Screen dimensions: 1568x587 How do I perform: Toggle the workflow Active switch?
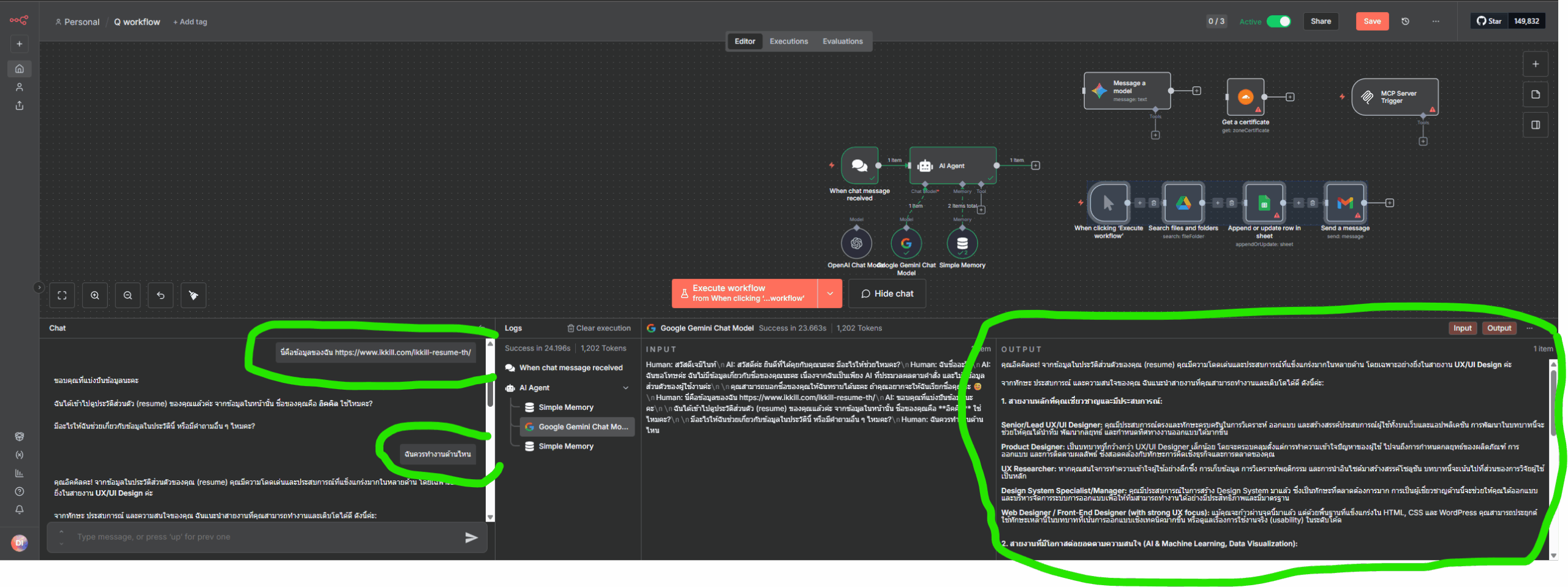[1278, 21]
